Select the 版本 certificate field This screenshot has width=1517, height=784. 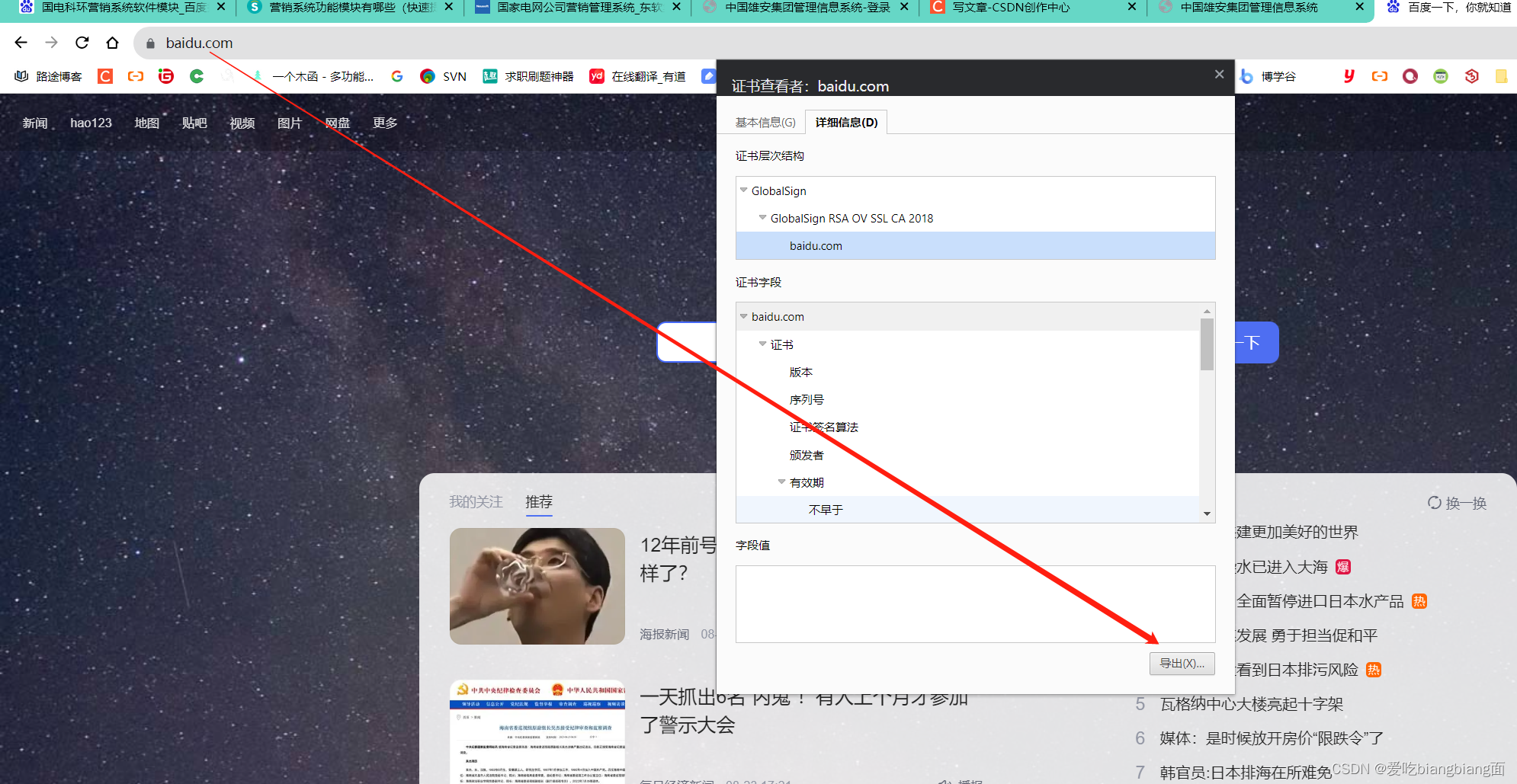coord(801,372)
